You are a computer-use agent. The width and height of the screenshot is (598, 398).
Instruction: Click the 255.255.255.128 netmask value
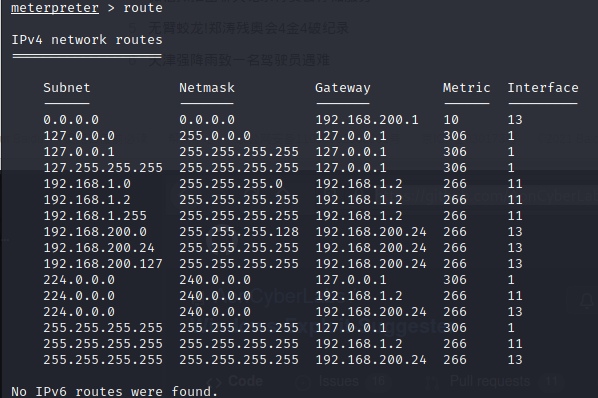coord(239,232)
